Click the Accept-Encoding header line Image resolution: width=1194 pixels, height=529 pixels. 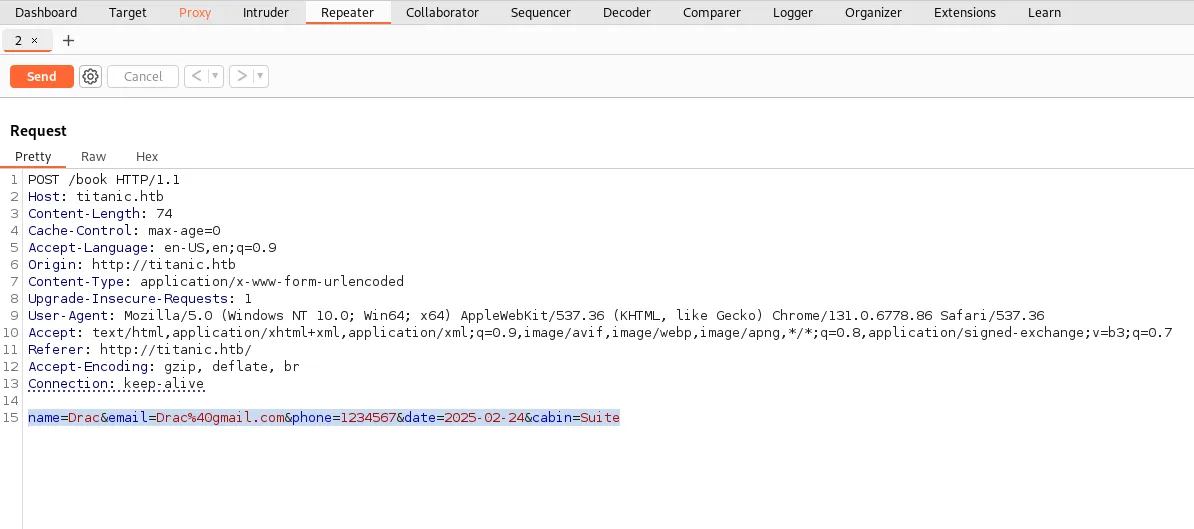[164, 366]
